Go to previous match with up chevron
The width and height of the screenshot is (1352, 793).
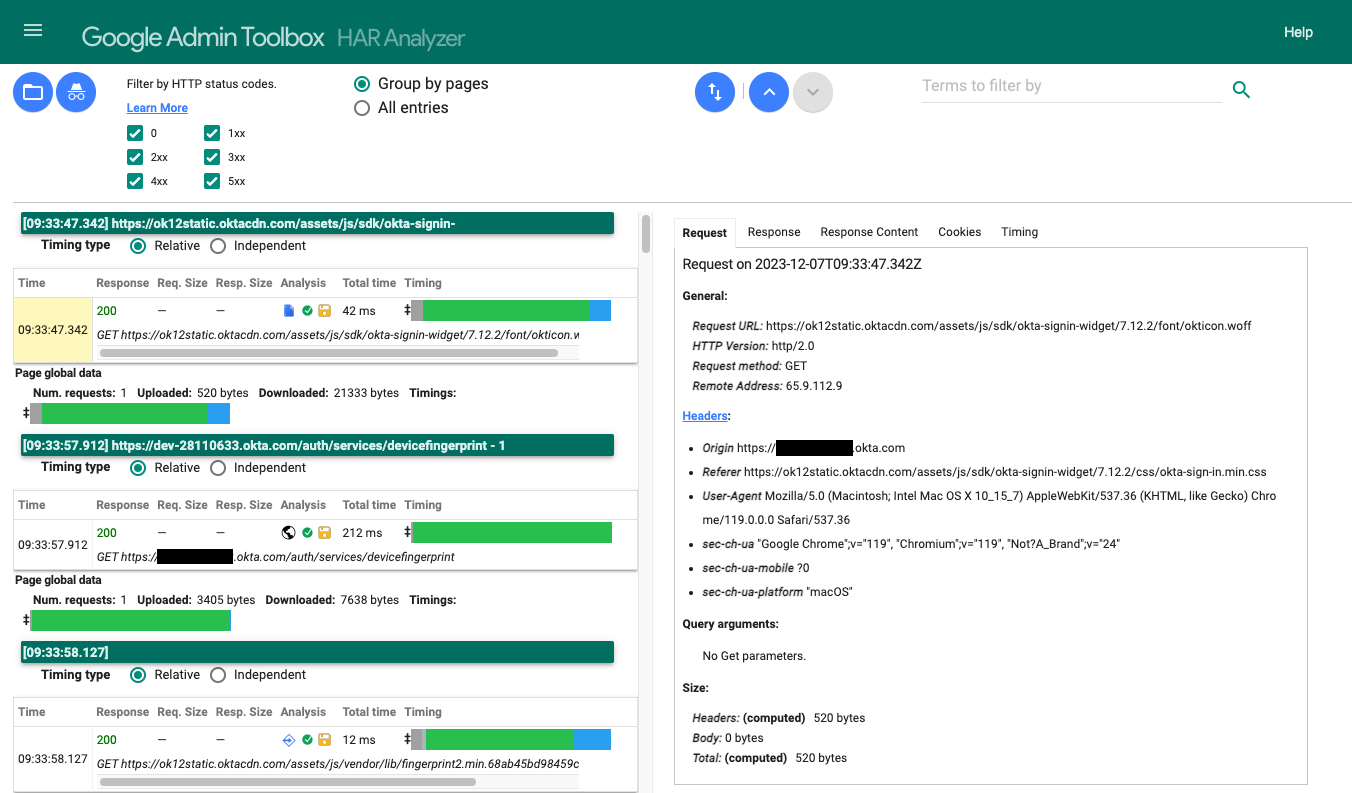coord(769,92)
